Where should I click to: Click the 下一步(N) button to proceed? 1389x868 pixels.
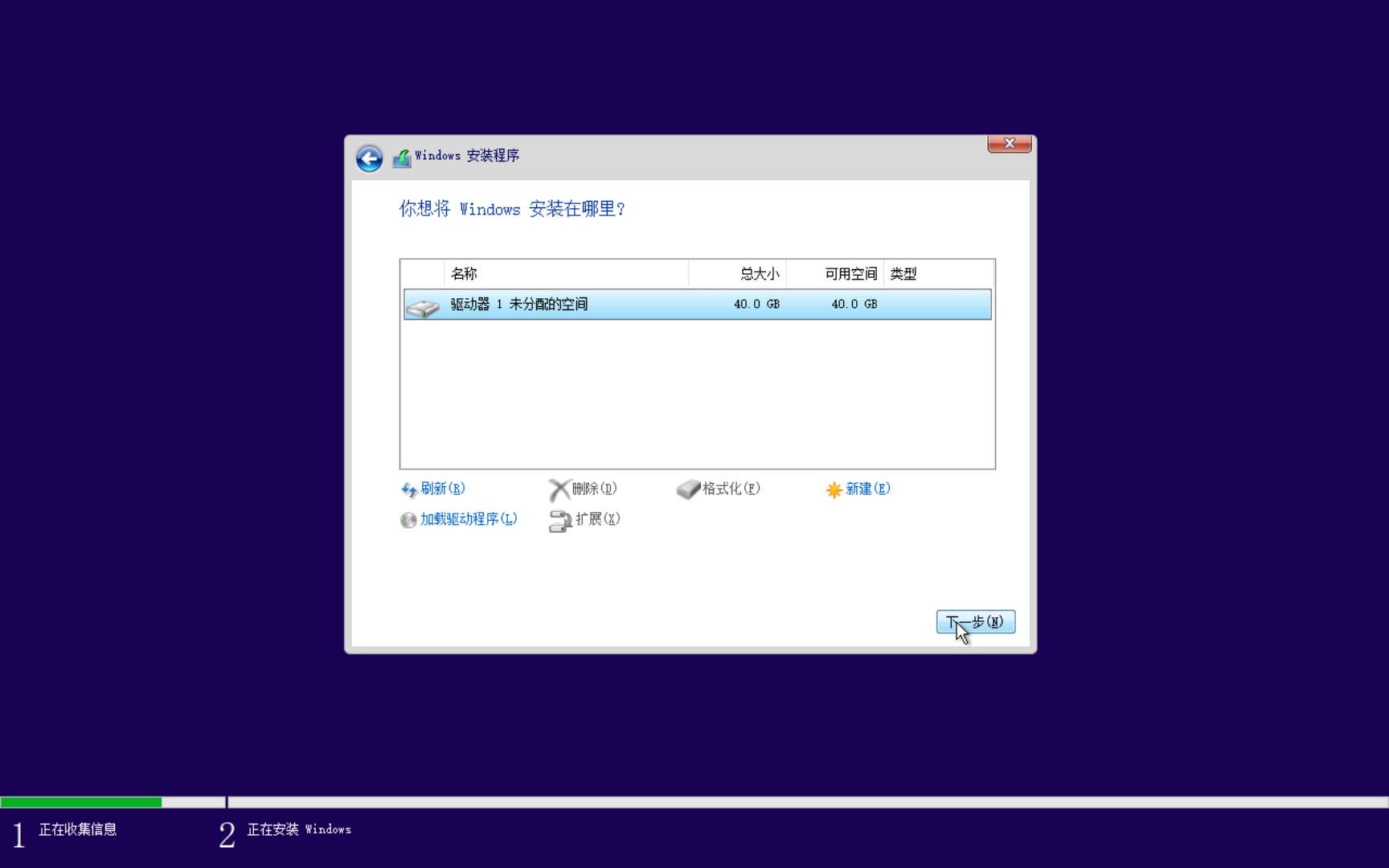pos(975,621)
